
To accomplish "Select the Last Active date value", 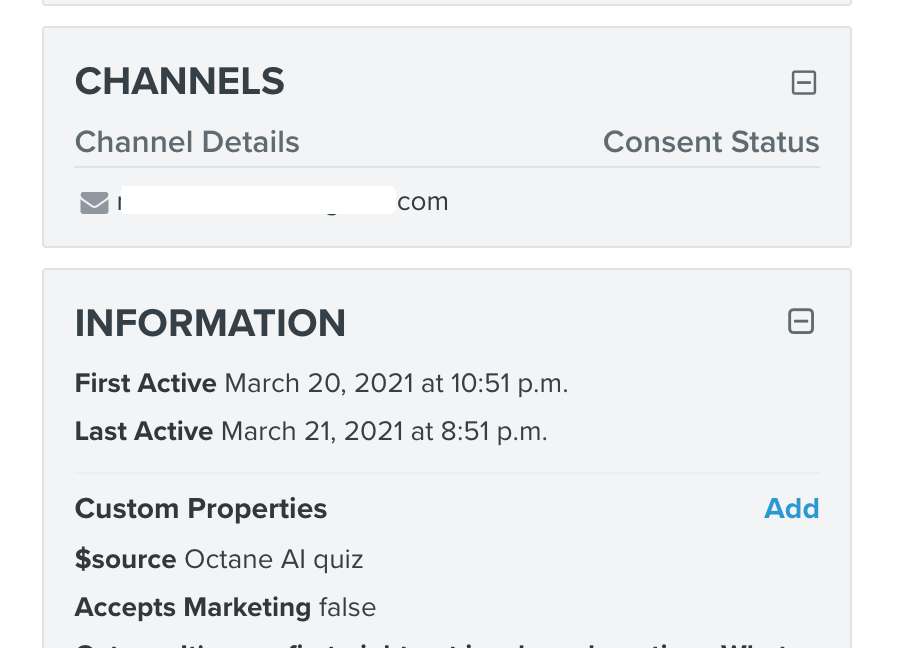I will click(384, 432).
